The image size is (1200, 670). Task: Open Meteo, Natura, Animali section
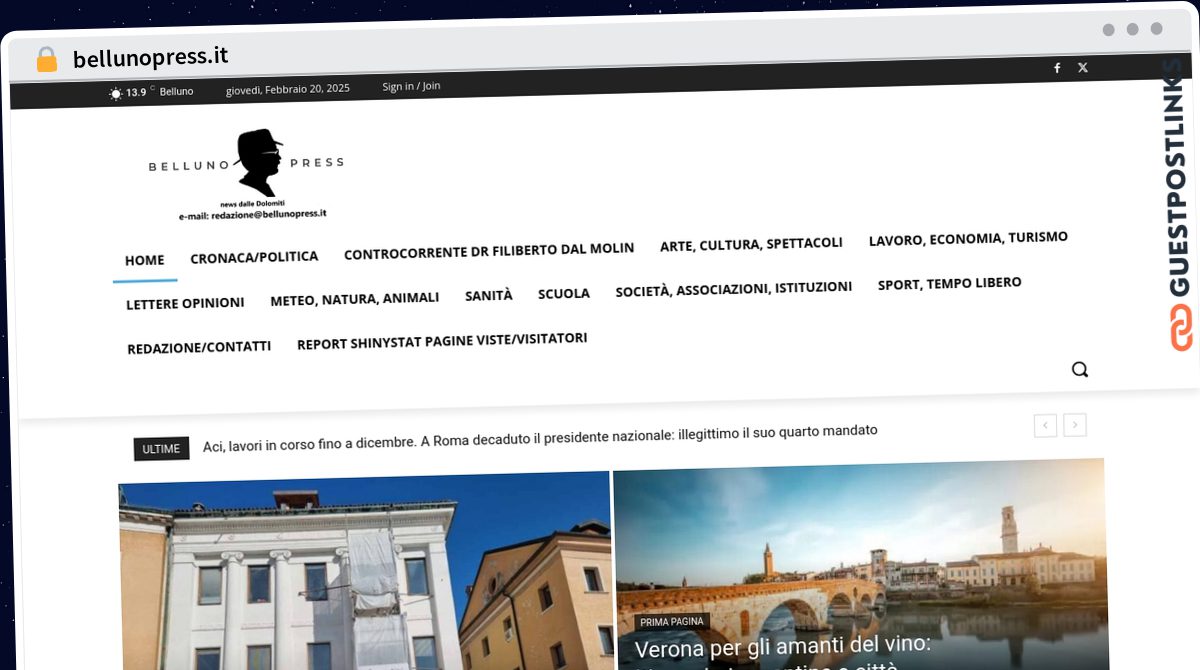355,298
